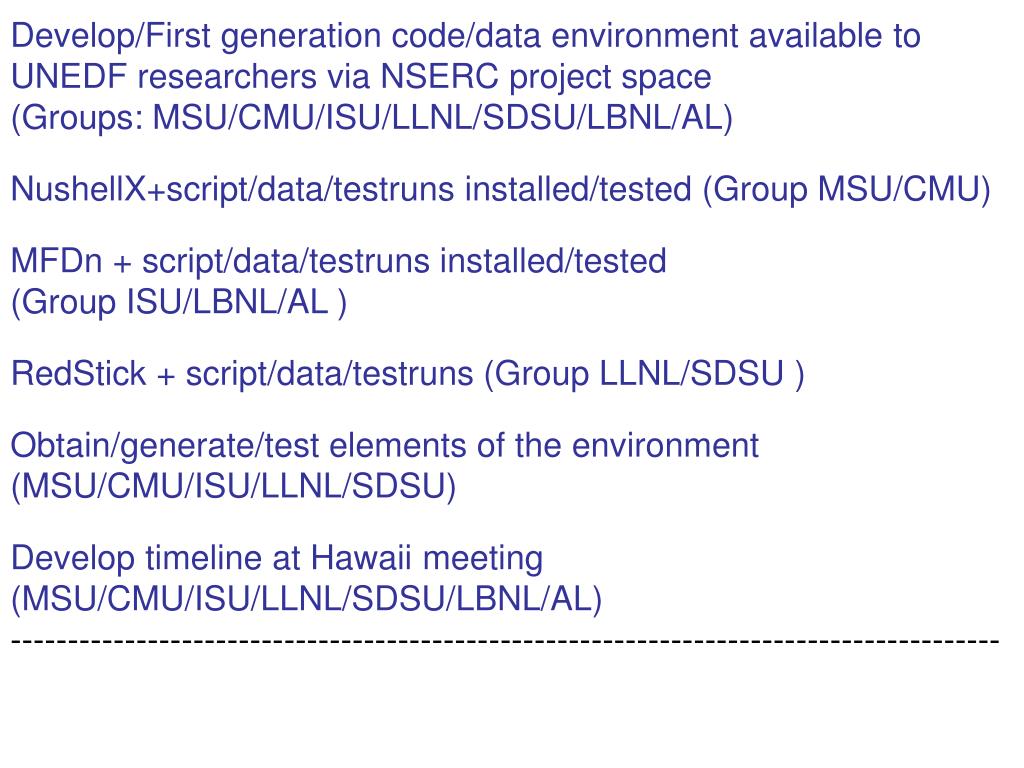Click the word 'UNEDF'
The image size is (1024, 768).
pos(69,77)
